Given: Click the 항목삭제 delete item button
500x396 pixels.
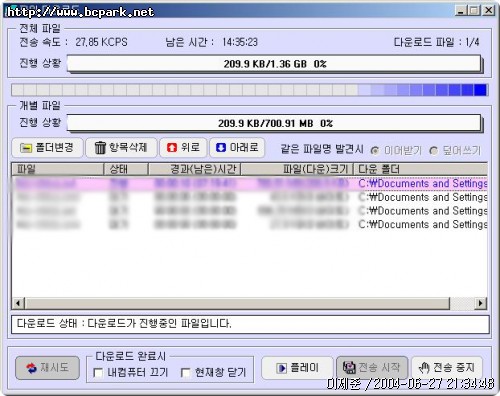Looking at the screenshot, I should click(121, 148).
